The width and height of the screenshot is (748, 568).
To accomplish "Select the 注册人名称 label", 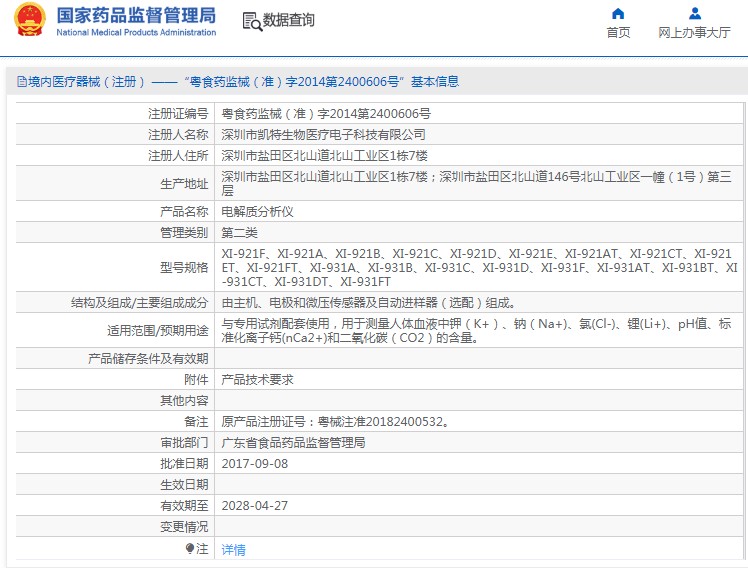I will pyautogui.click(x=178, y=134).
